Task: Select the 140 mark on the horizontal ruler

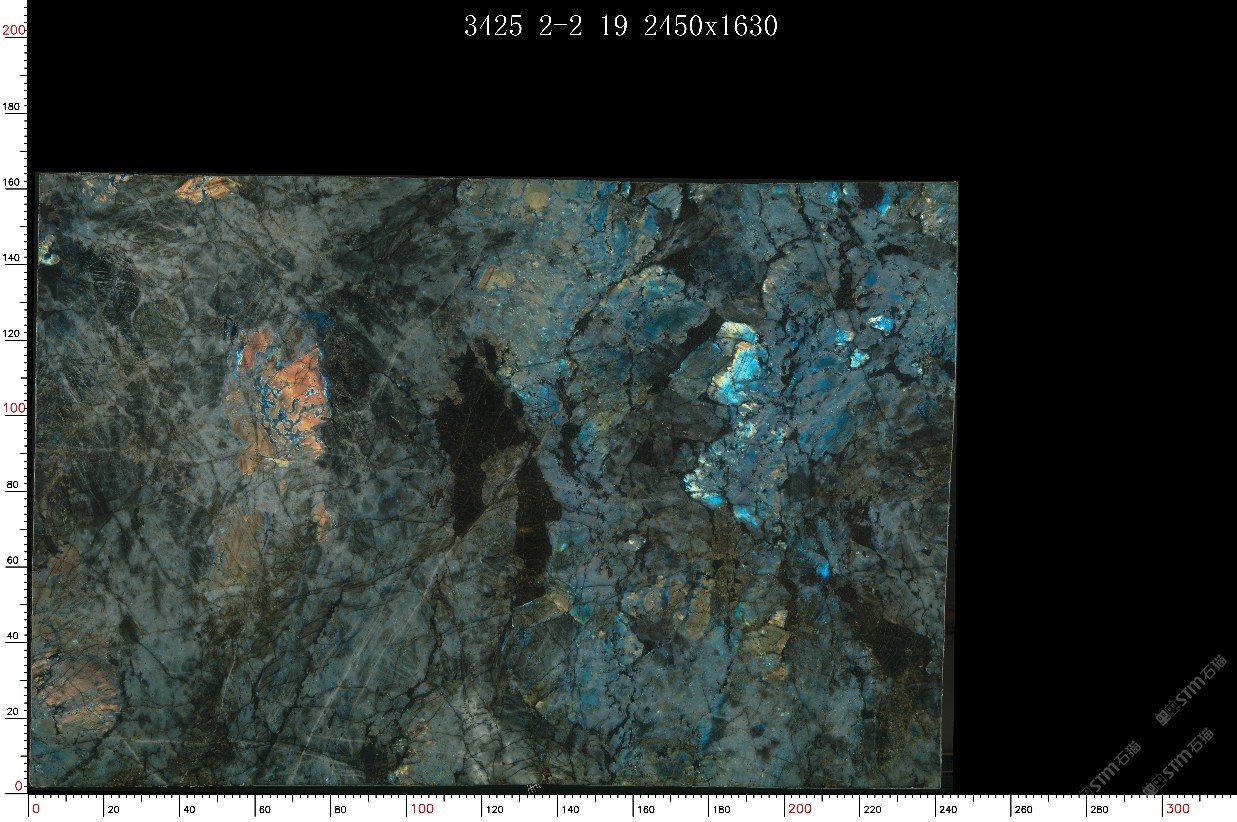Action: (569, 809)
